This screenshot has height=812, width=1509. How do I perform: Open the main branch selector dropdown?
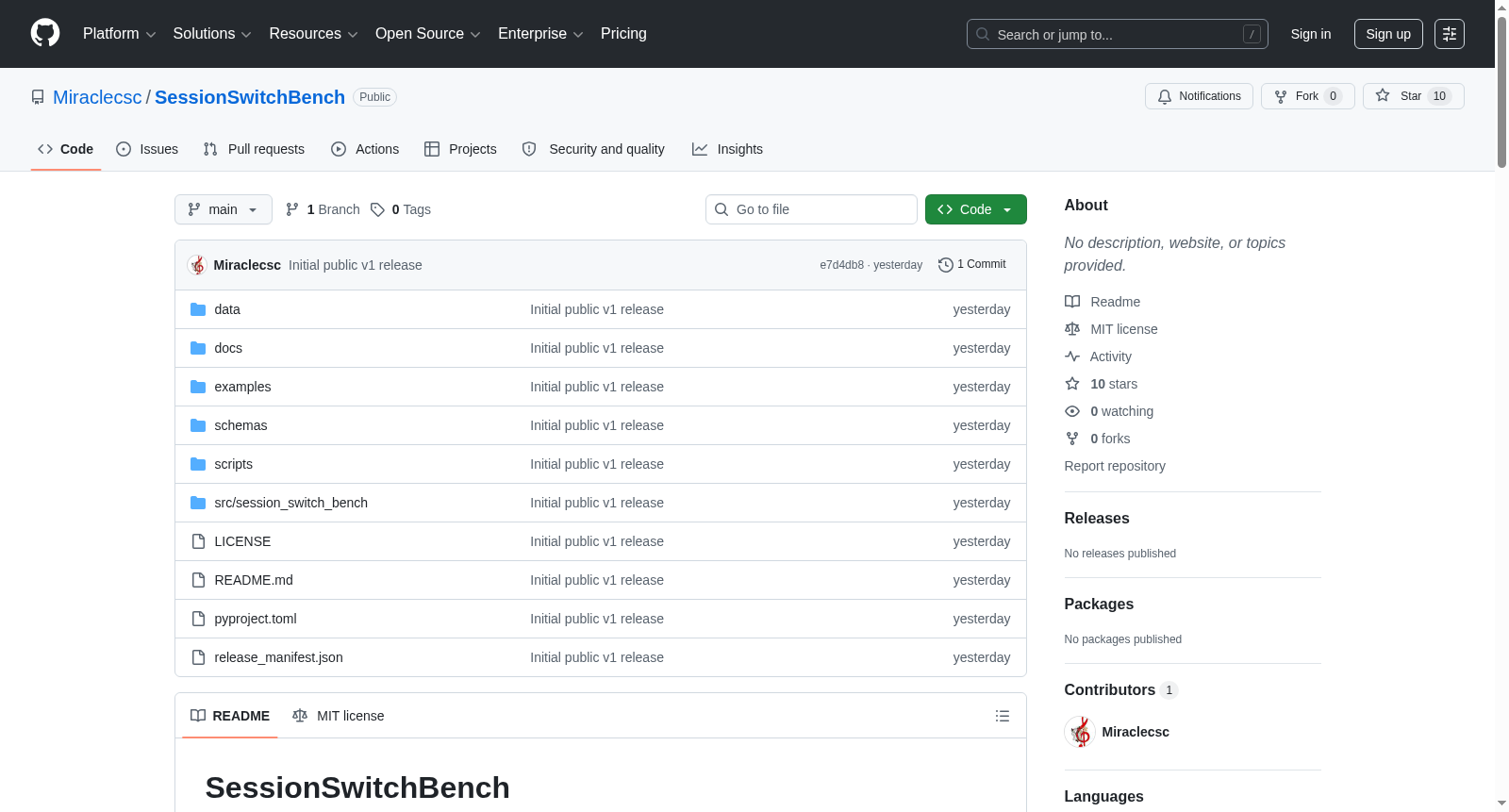224,209
